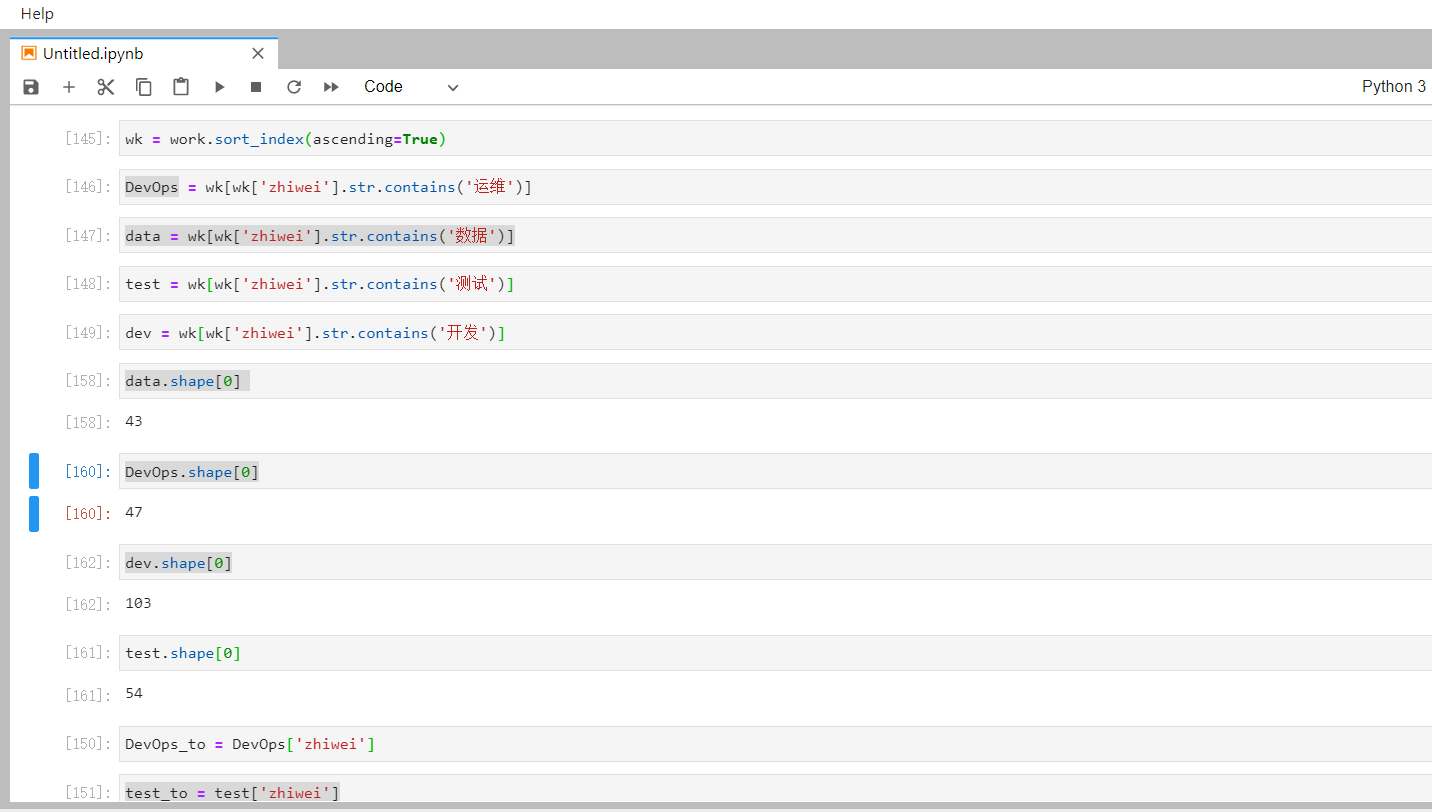The image size is (1432, 812).
Task: Click the [160] input prompt in blue
Action: [88, 472]
